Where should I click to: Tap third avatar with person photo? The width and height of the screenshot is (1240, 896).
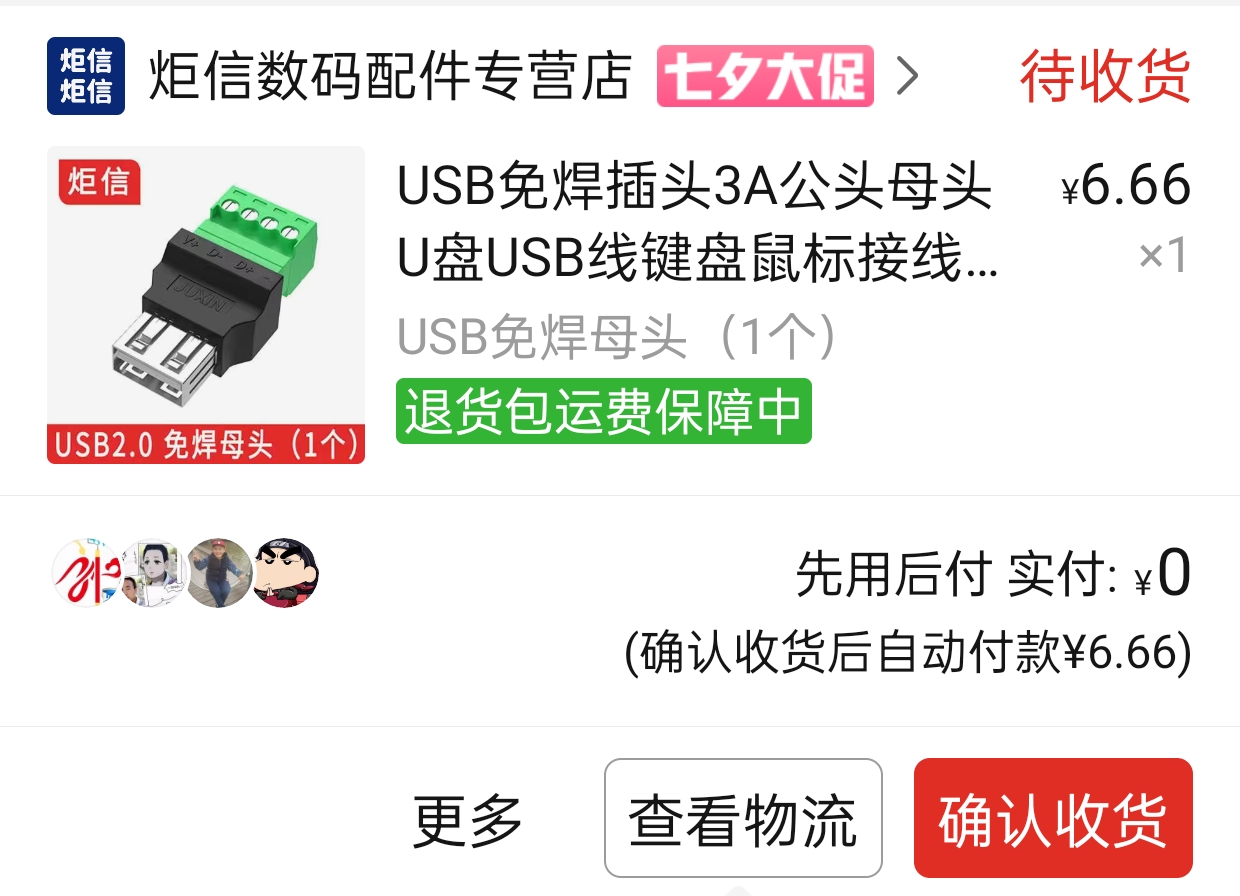click(x=219, y=573)
